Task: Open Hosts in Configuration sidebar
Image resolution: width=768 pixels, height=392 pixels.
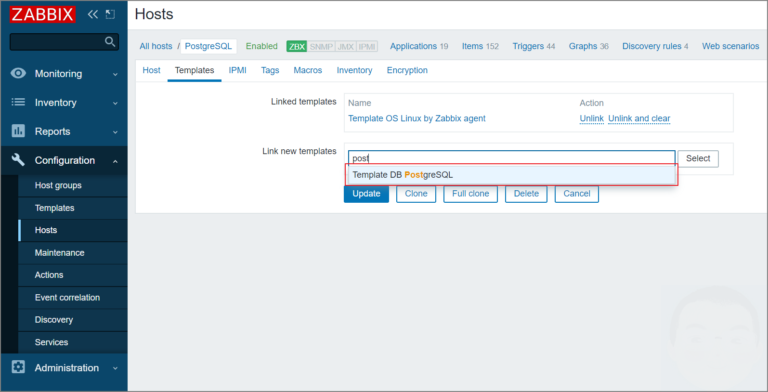Action: [x=72, y=230]
